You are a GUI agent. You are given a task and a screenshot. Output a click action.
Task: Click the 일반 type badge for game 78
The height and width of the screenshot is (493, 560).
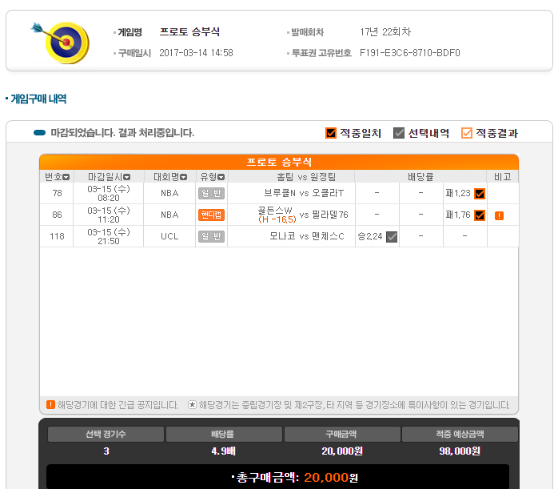[211, 193]
